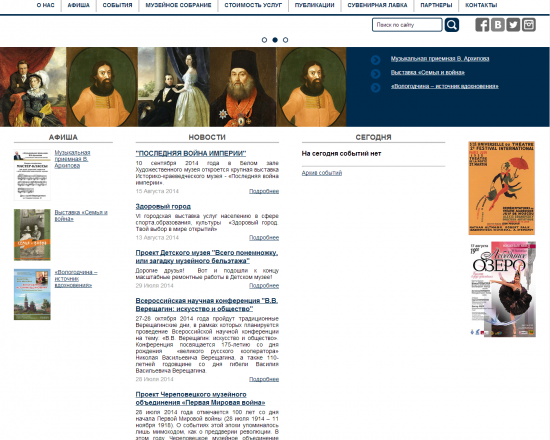Click Подробнее under 13 Августа 2014 news
The height and width of the screenshot is (440, 550).
tap(264, 238)
